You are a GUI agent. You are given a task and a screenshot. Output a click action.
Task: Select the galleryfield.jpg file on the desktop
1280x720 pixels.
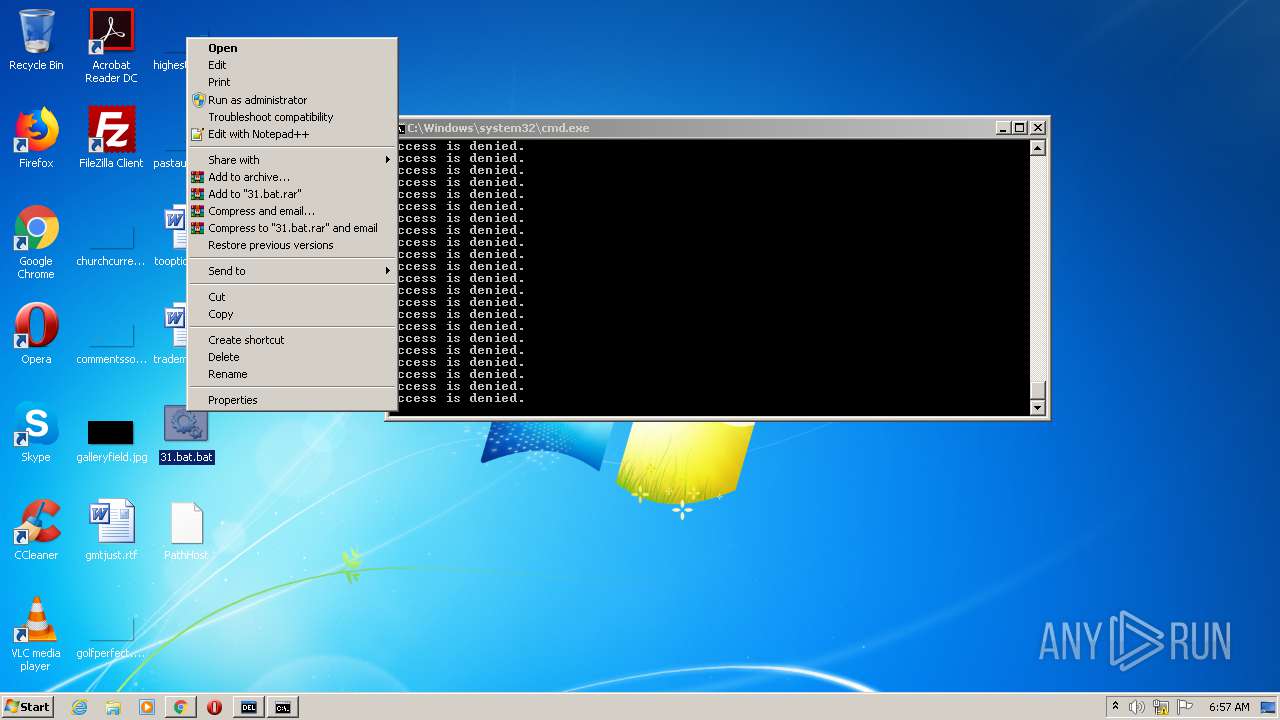(x=111, y=440)
